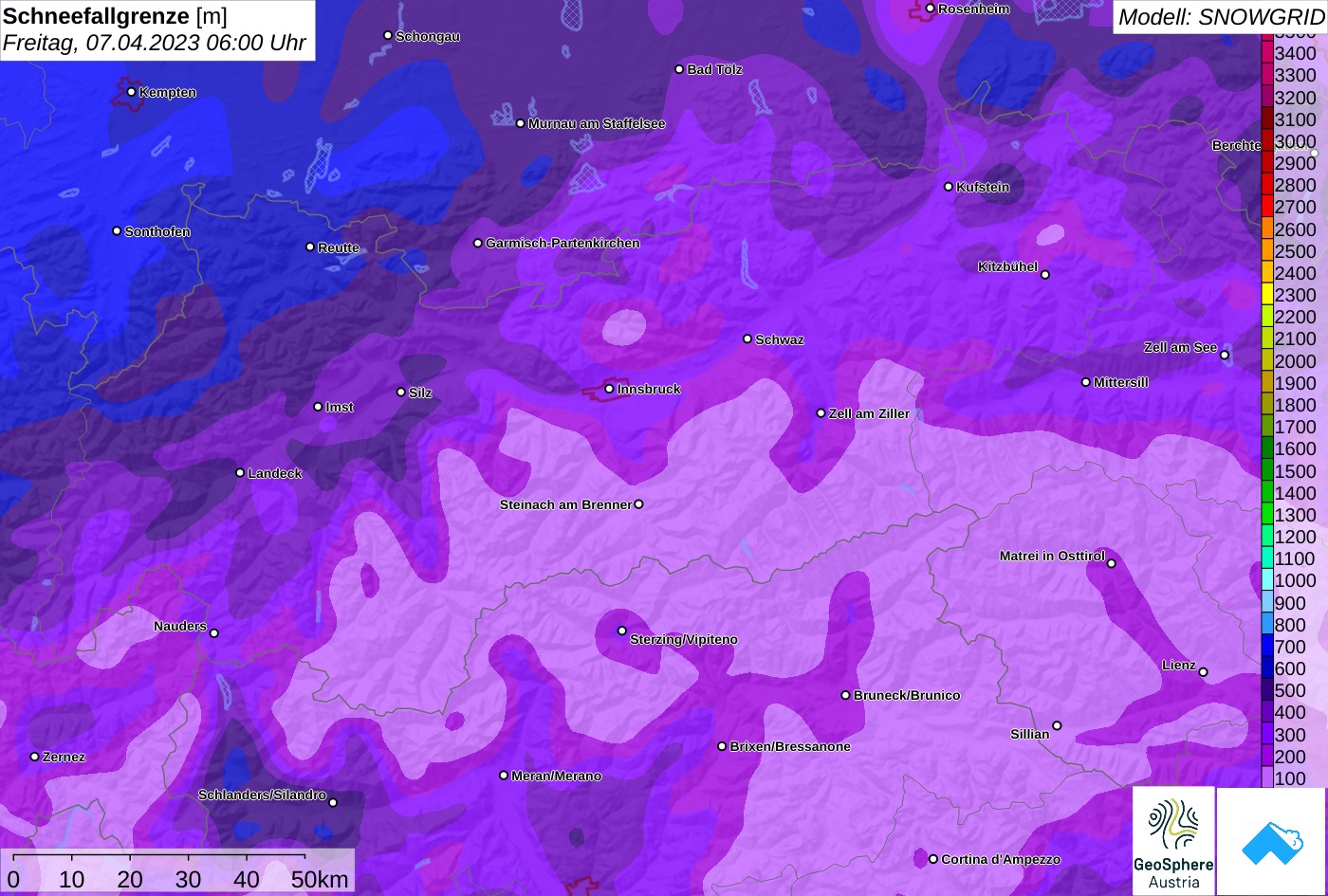Image resolution: width=1328 pixels, height=896 pixels.
Task: Click the Kufstein location marker dot
Action: click(x=948, y=187)
